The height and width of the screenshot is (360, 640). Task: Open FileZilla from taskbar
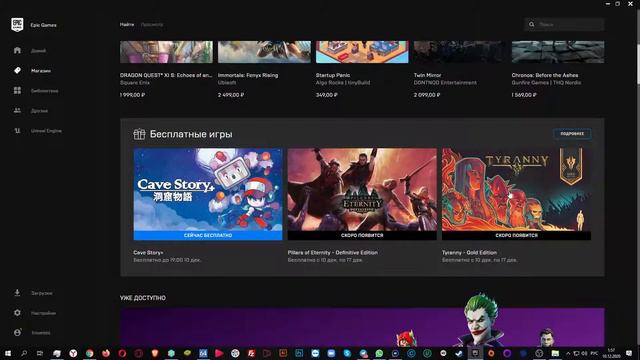[251, 353]
